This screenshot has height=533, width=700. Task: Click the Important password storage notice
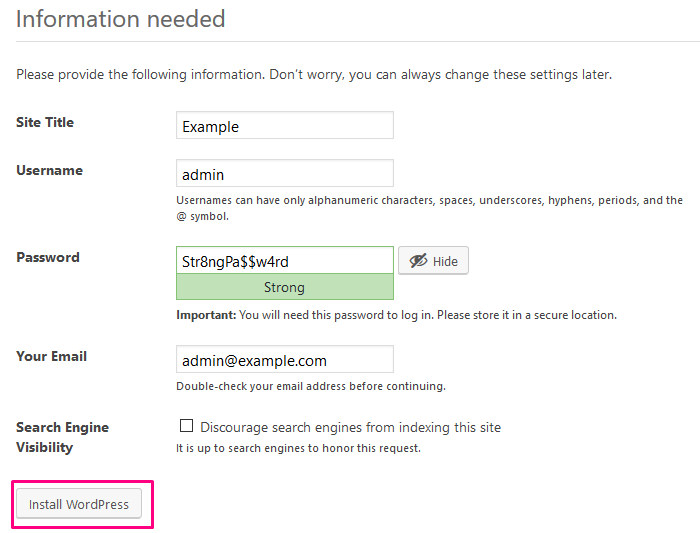pos(396,315)
